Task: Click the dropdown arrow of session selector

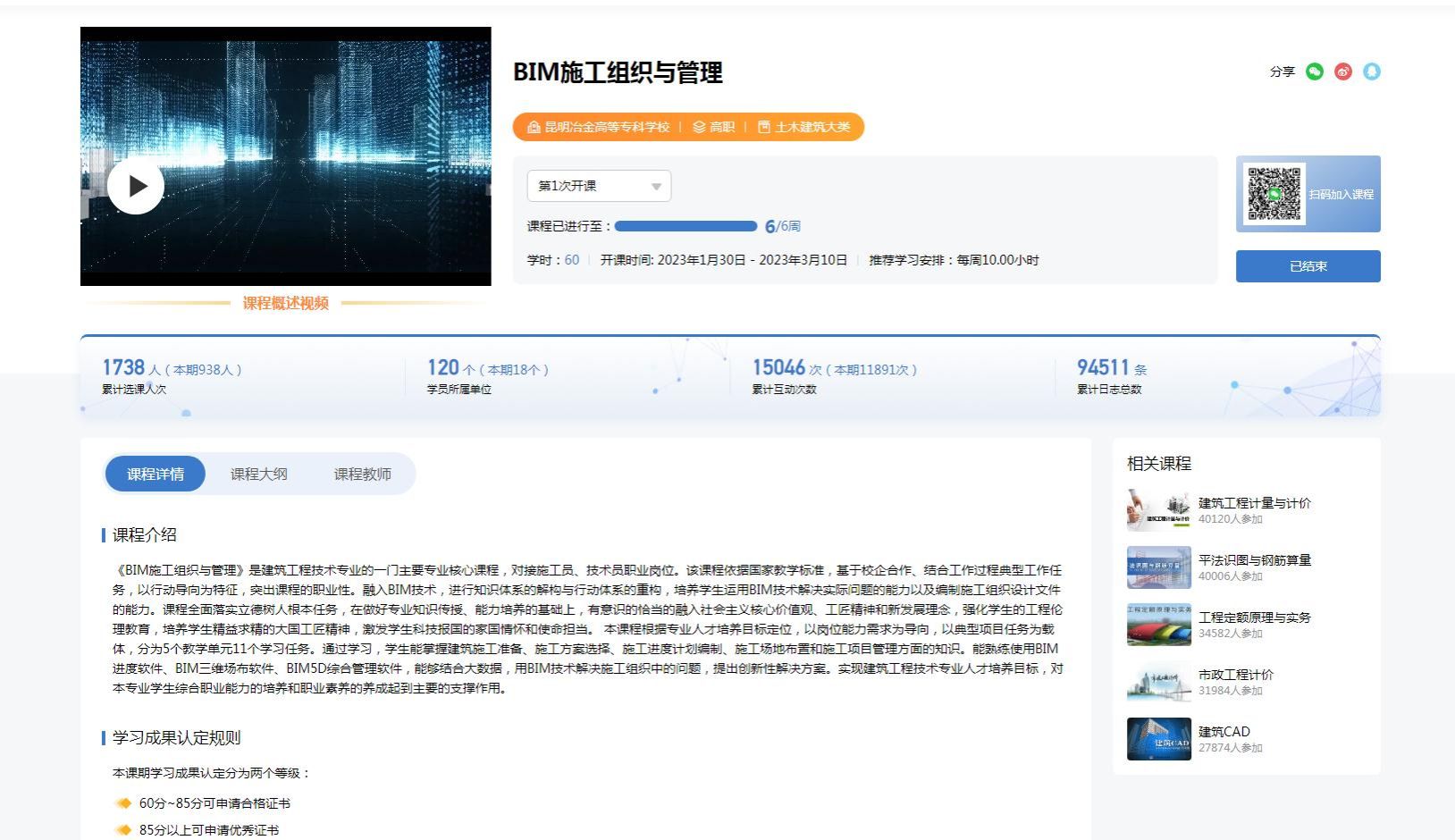Action: point(656,187)
